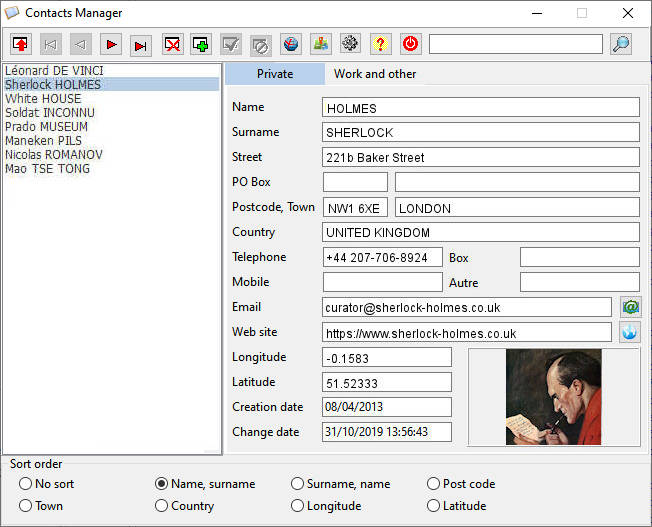Screen dimensions: 652x527
Task: Click the Sherlock Holmes portrait photo
Action: [x=553, y=397]
